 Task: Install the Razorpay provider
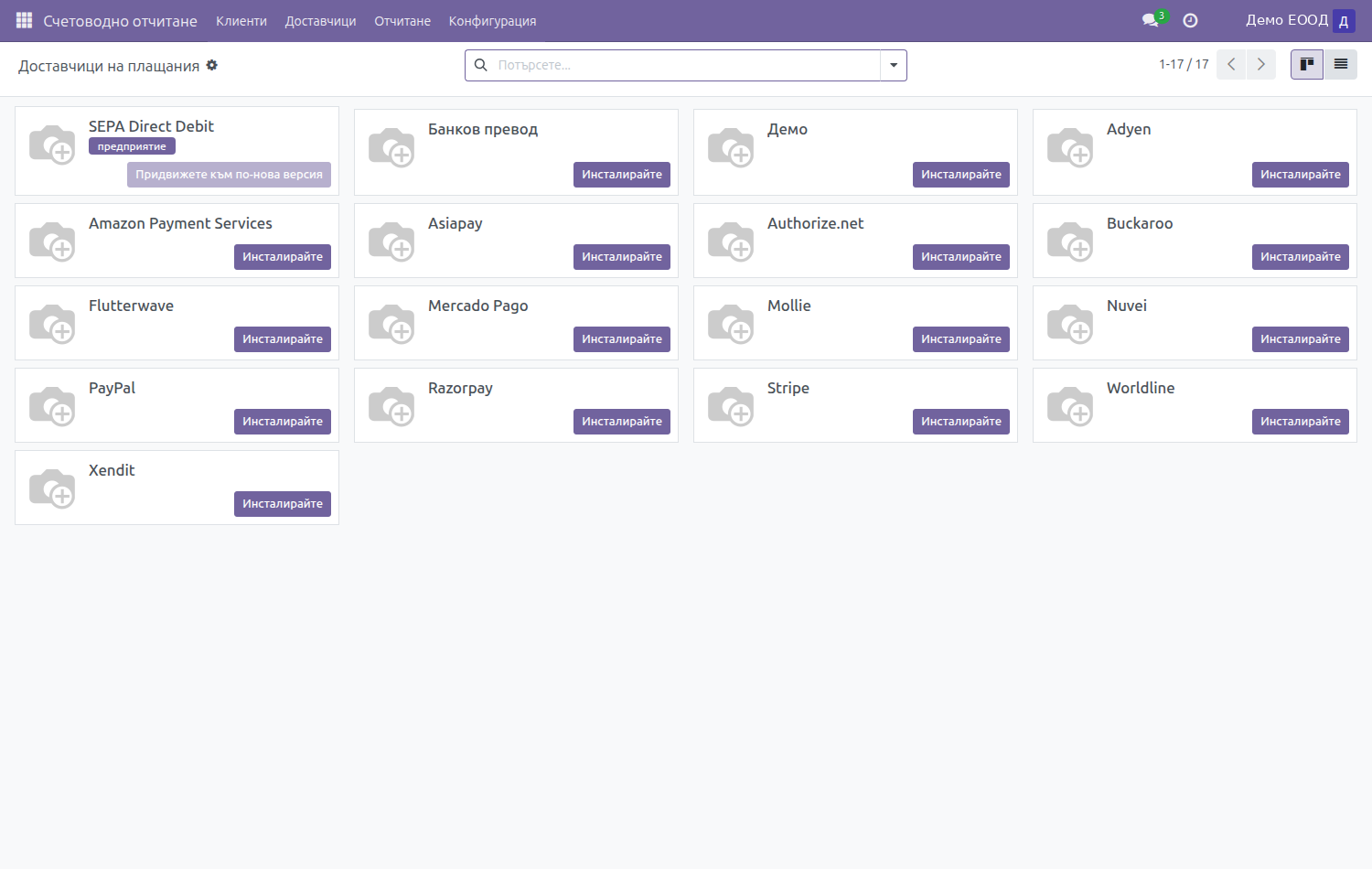[x=622, y=422]
